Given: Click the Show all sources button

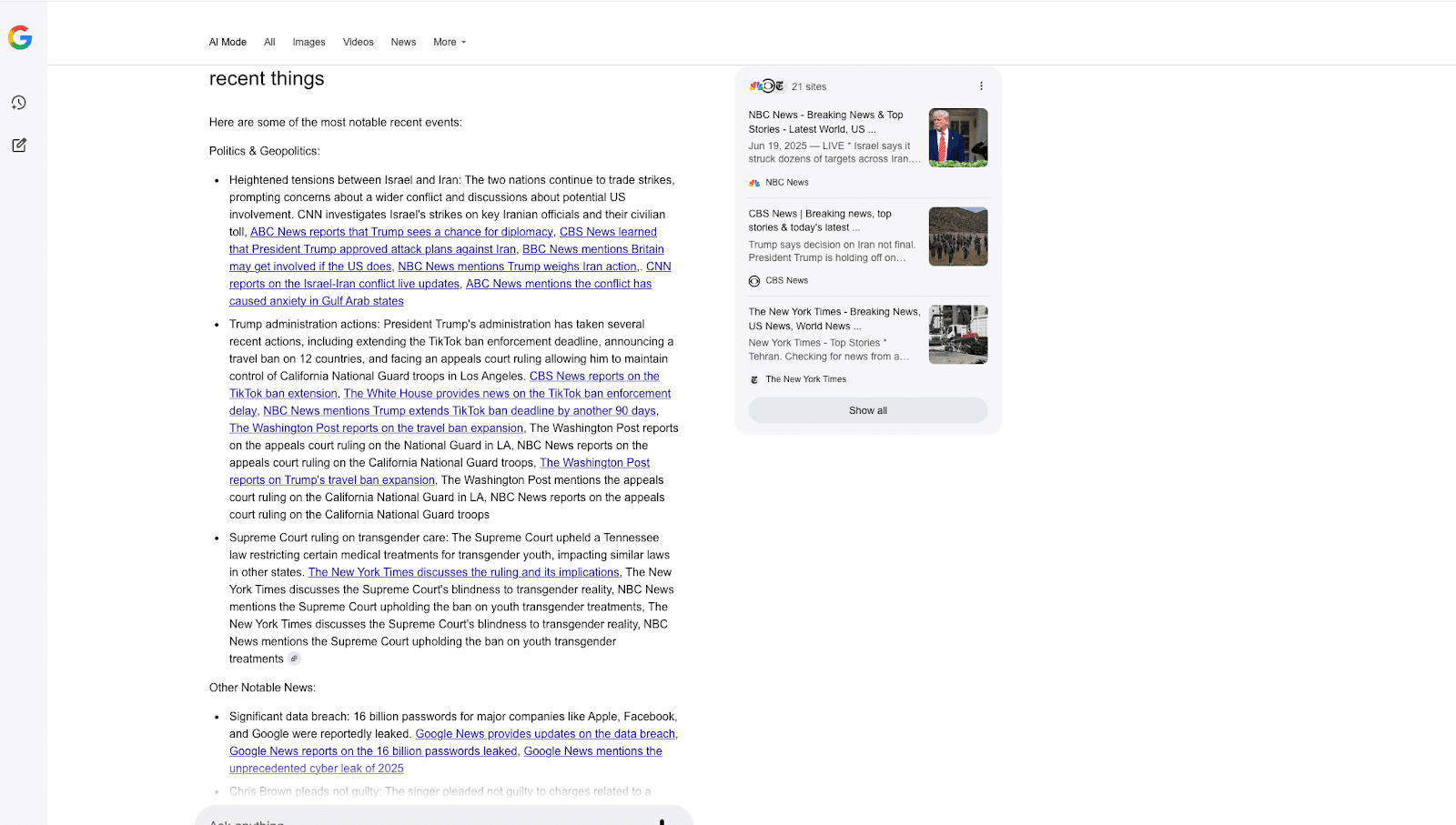Looking at the screenshot, I should [868, 410].
